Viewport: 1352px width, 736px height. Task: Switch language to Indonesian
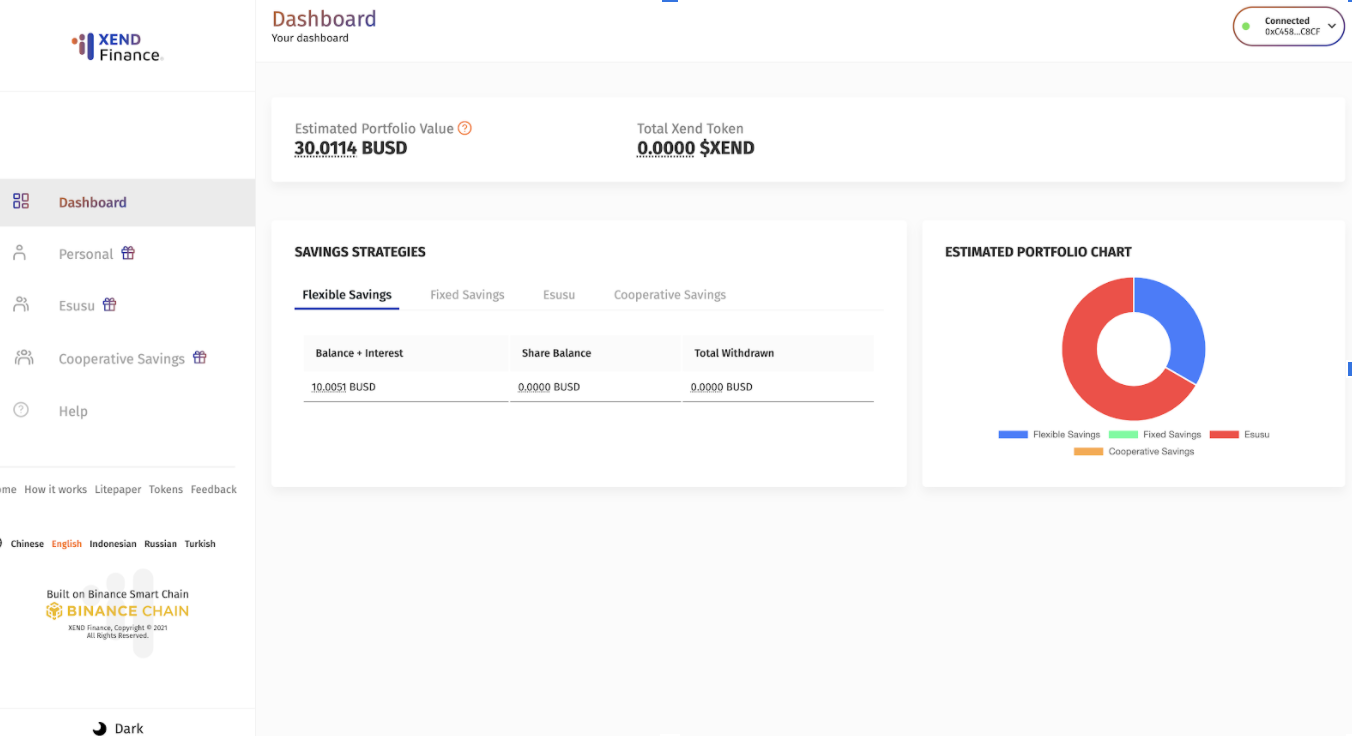[x=113, y=544]
